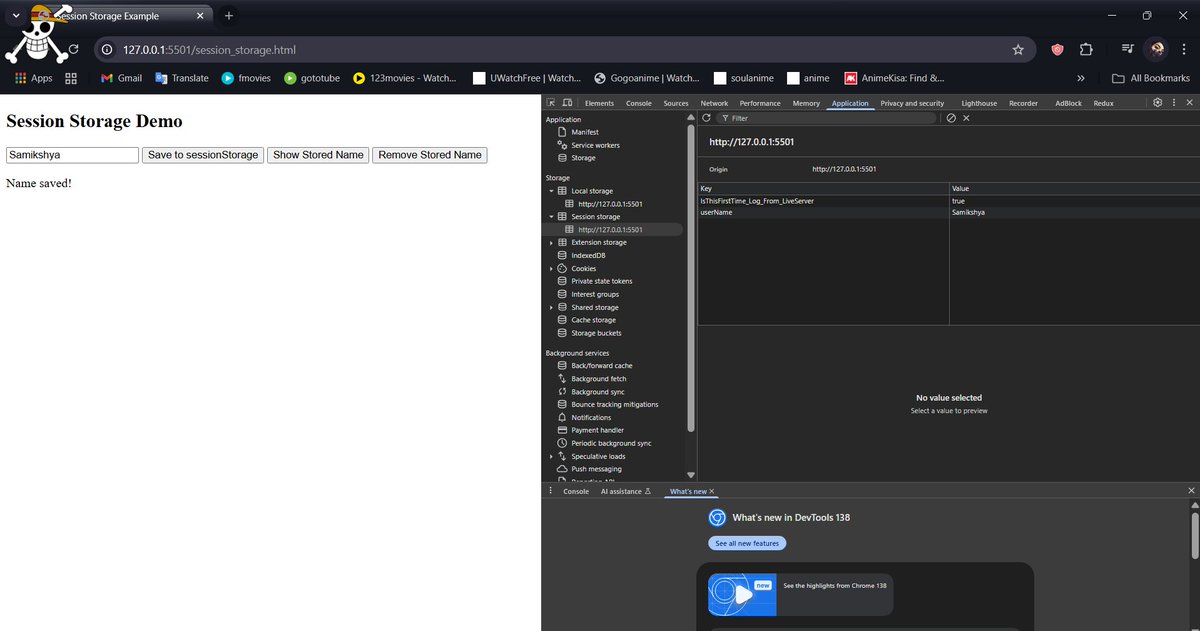Close the DevTools panel
Screen dimensions: 1200x631
pyautogui.click(x=1189, y=103)
